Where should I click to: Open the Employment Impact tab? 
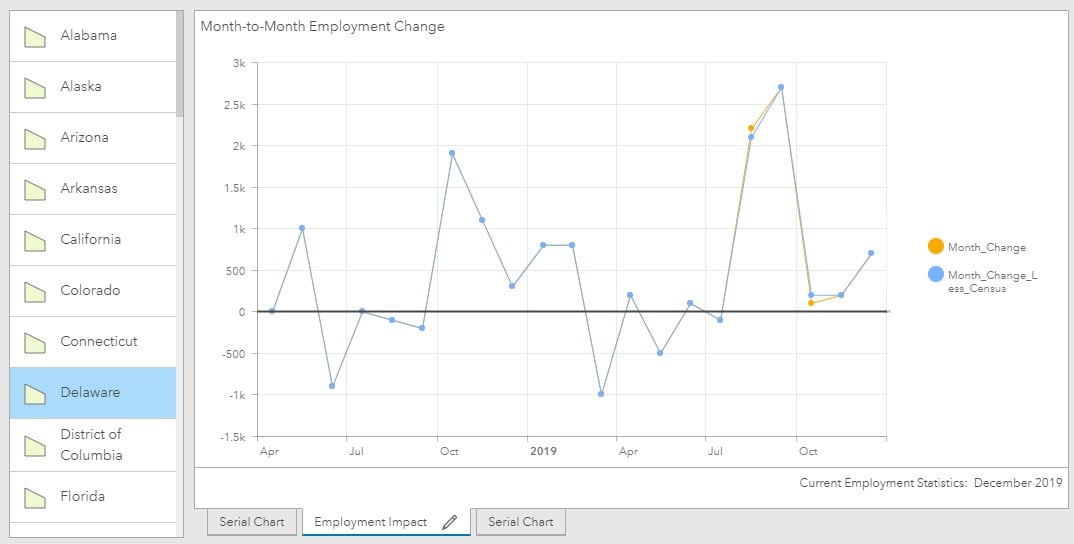(371, 521)
